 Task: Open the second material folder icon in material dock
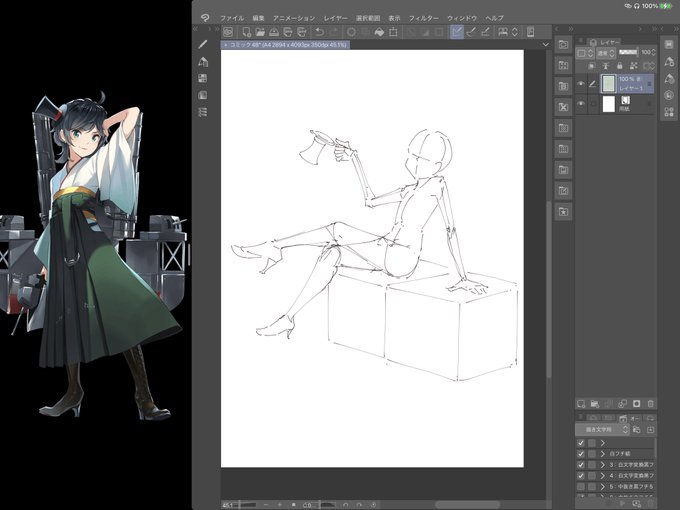point(563,65)
